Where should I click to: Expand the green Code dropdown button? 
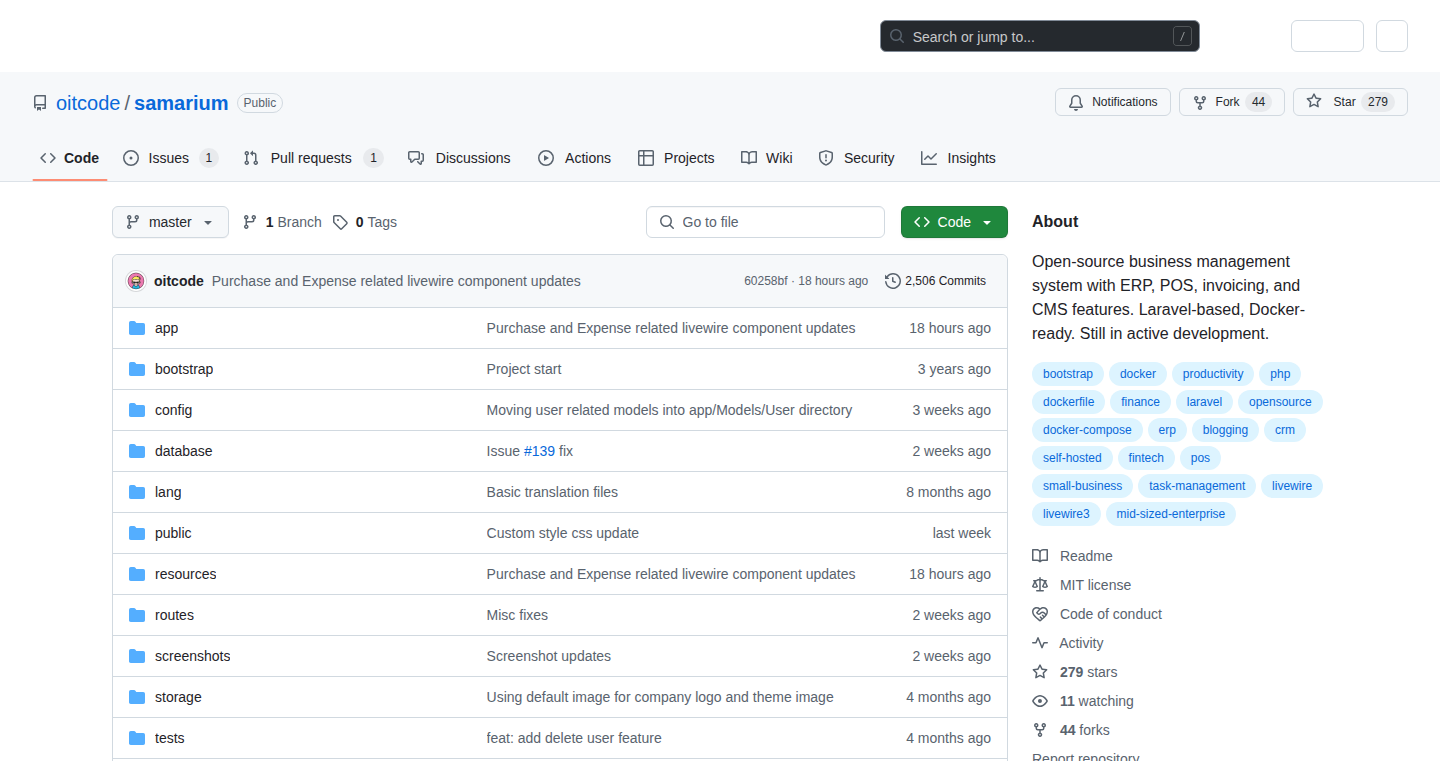click(954, 222)
